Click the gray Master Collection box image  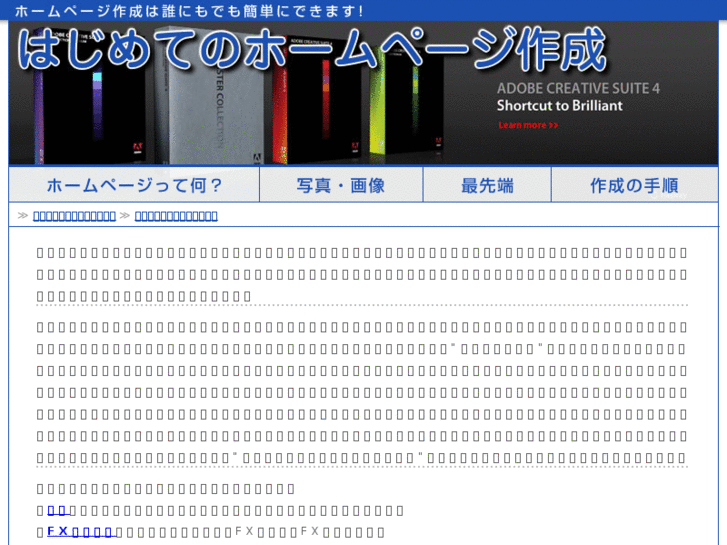click(x=209, y=97)
